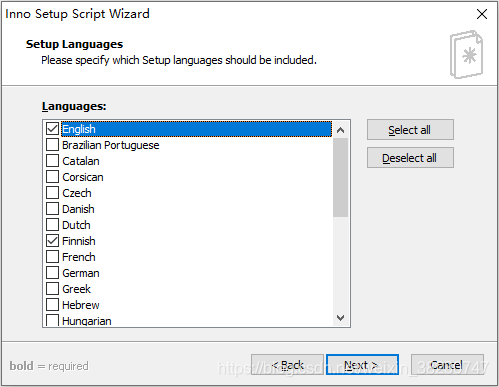
Task: Tick the Czech language checkbox
Action: tap(52, 193)
